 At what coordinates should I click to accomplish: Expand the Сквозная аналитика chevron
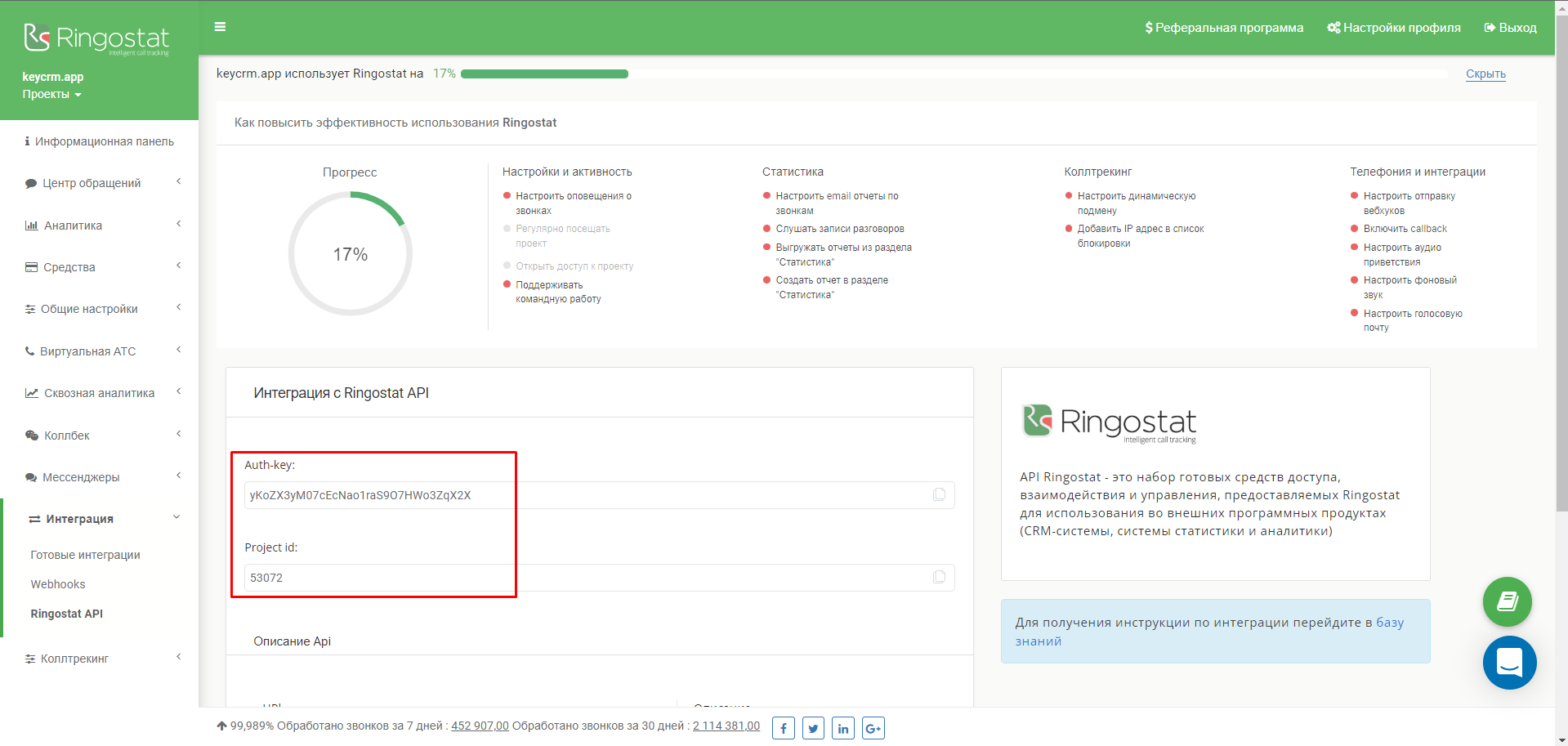point(178,391)
